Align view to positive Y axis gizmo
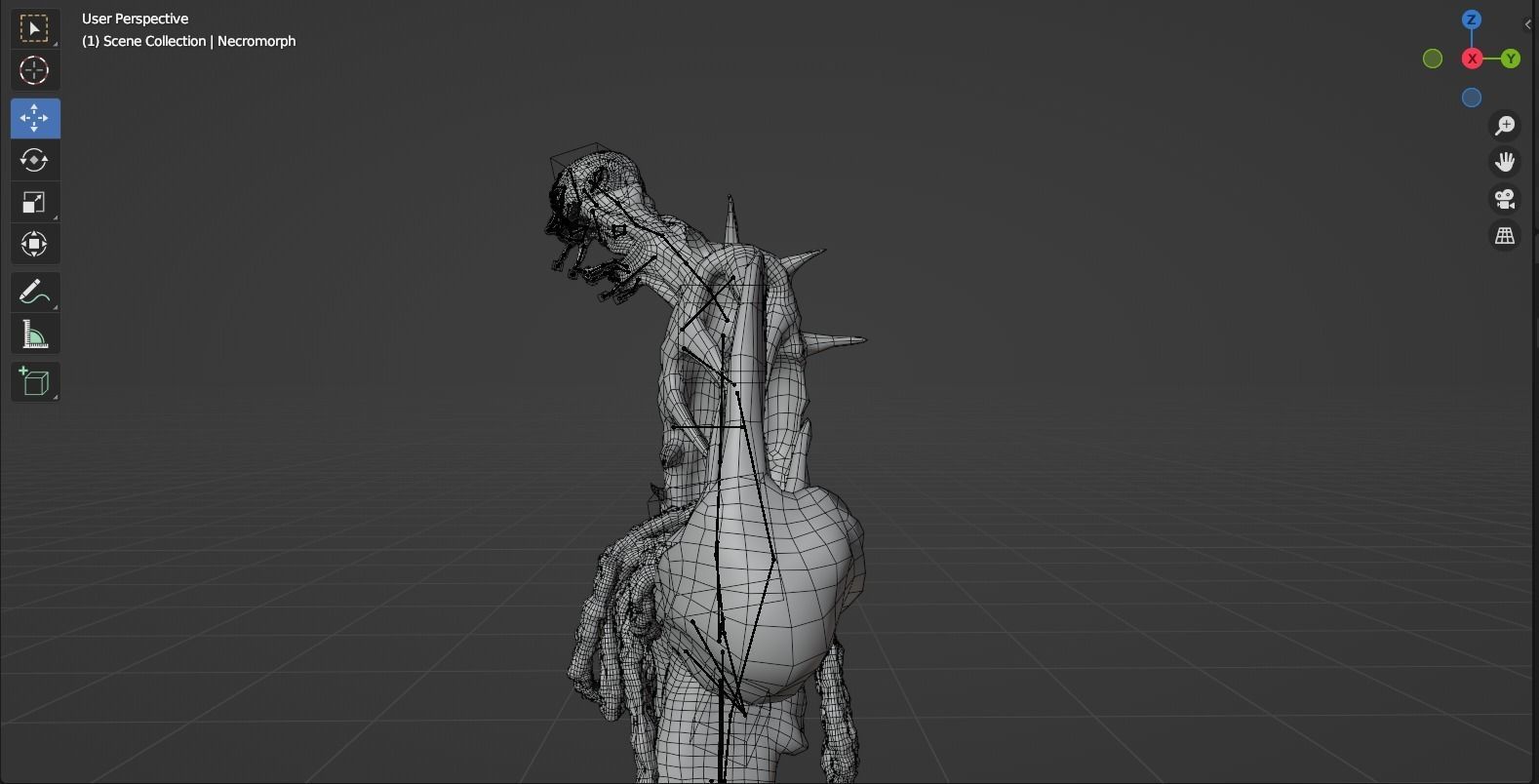Image resolution: width=1539 pixels, height=784 pixels. pyautogui.click(x=1511, y=59)
